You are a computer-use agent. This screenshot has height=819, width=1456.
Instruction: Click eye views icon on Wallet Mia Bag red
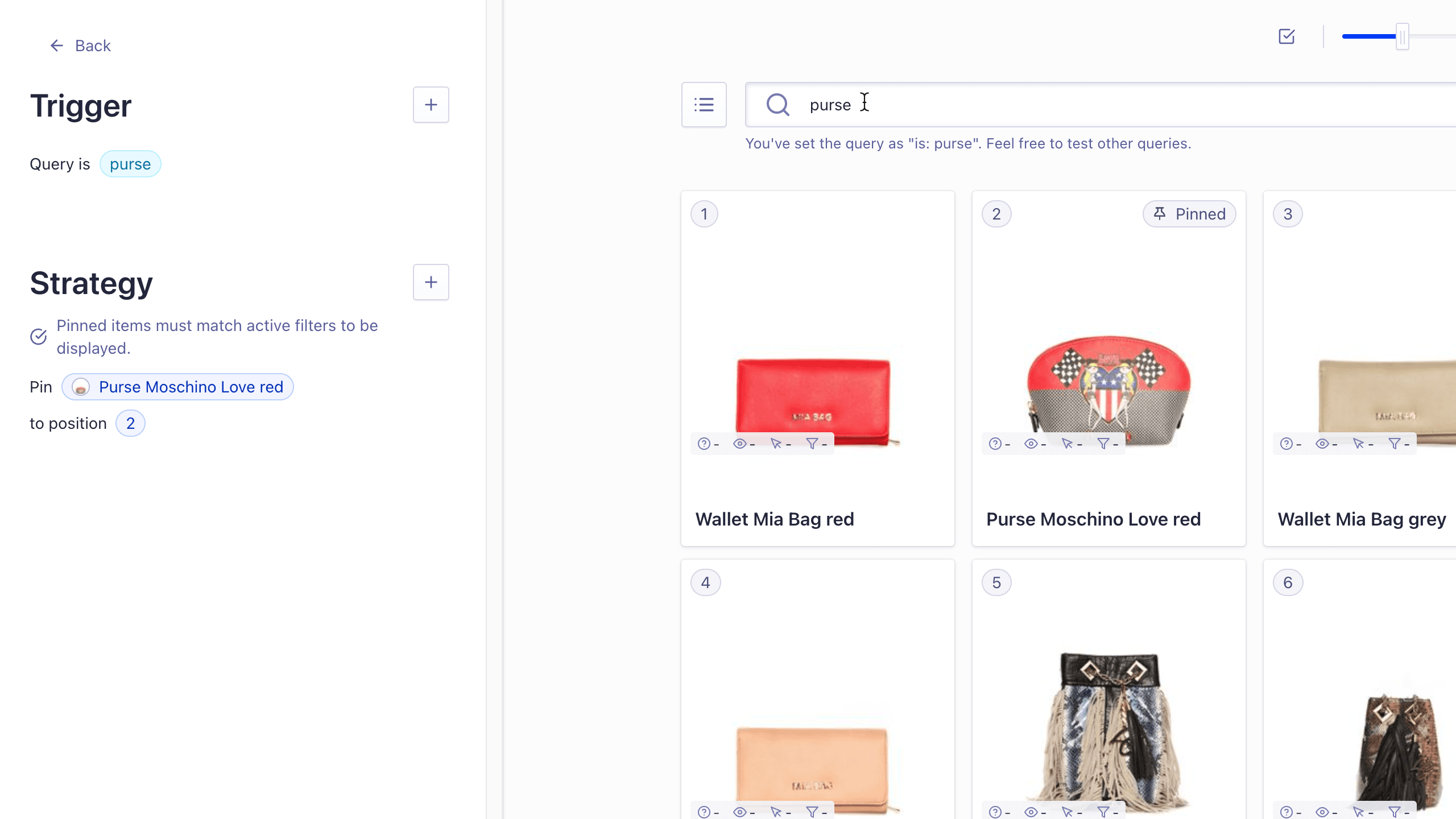(739, 444)
